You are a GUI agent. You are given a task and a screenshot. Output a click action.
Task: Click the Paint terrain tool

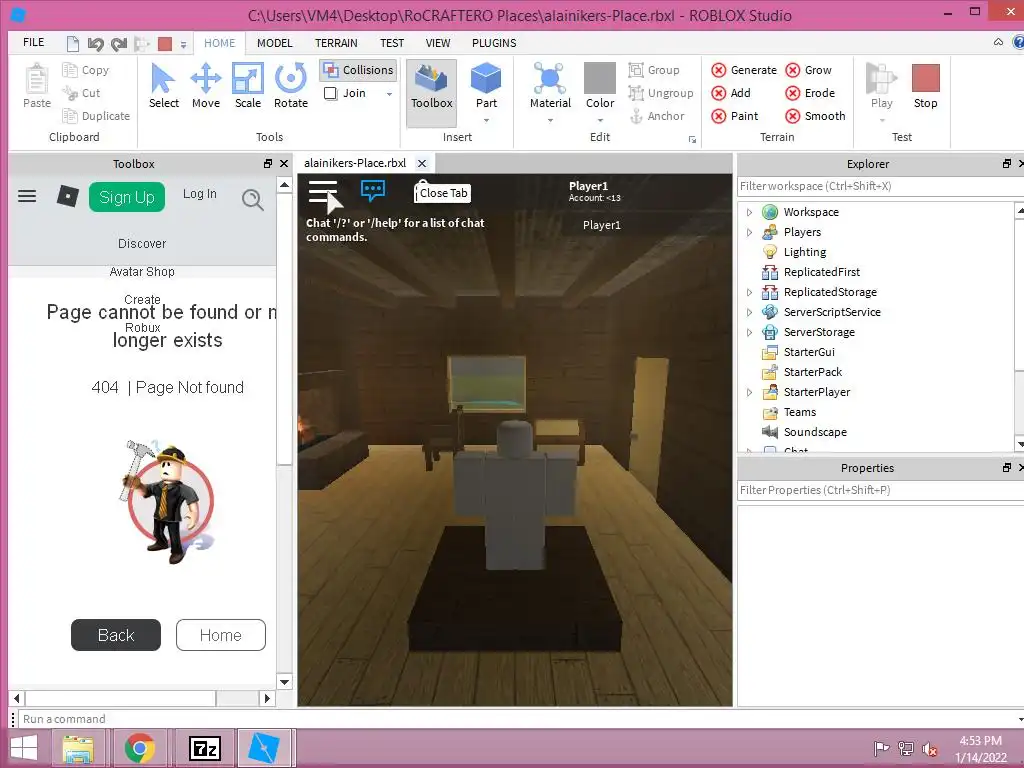click(x=735, y=116)
